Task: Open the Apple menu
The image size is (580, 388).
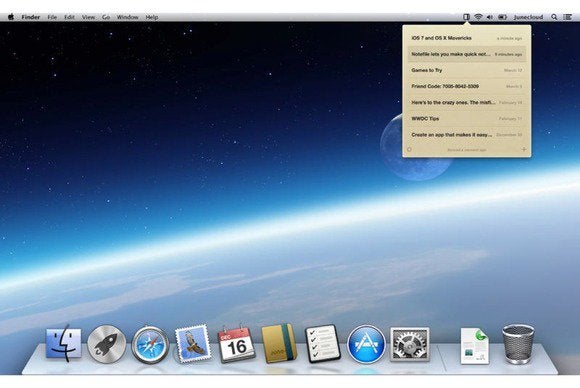Action: [11, 17]
